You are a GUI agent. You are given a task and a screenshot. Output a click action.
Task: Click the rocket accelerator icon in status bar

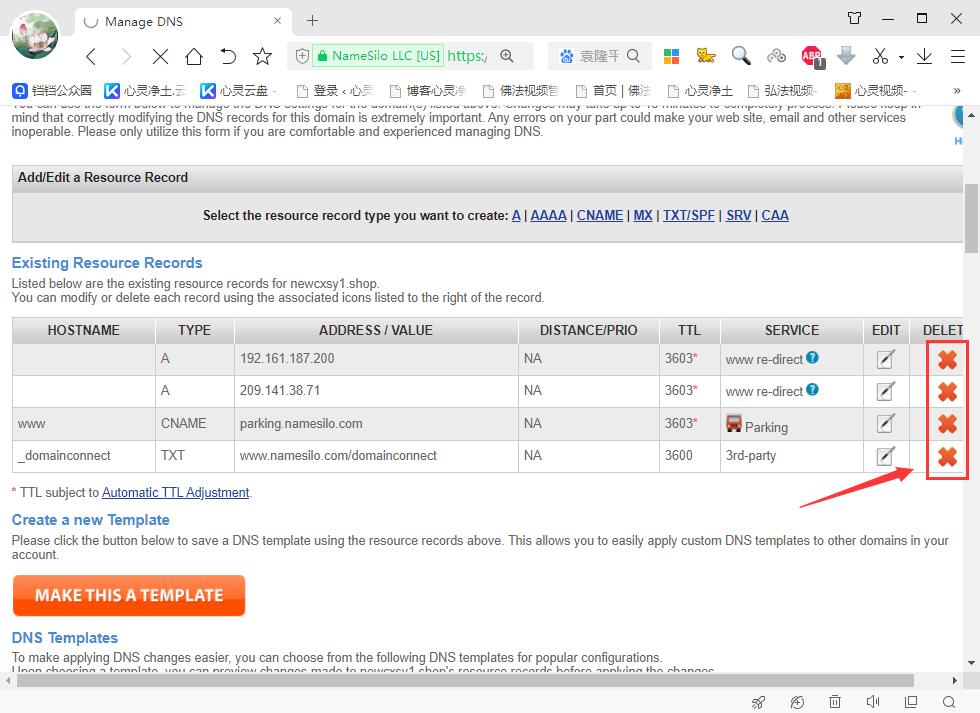click(x=758, y=702)
